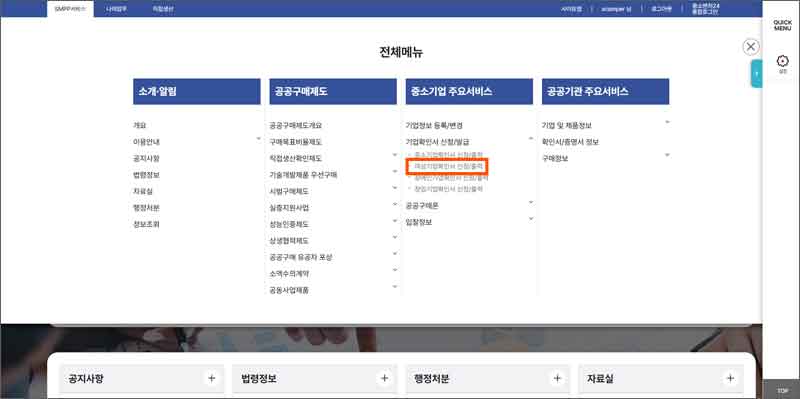Open more 법령정보 with plus icon
The height and width of the screenshot is (399, 800).
click(x=385, y=379)
